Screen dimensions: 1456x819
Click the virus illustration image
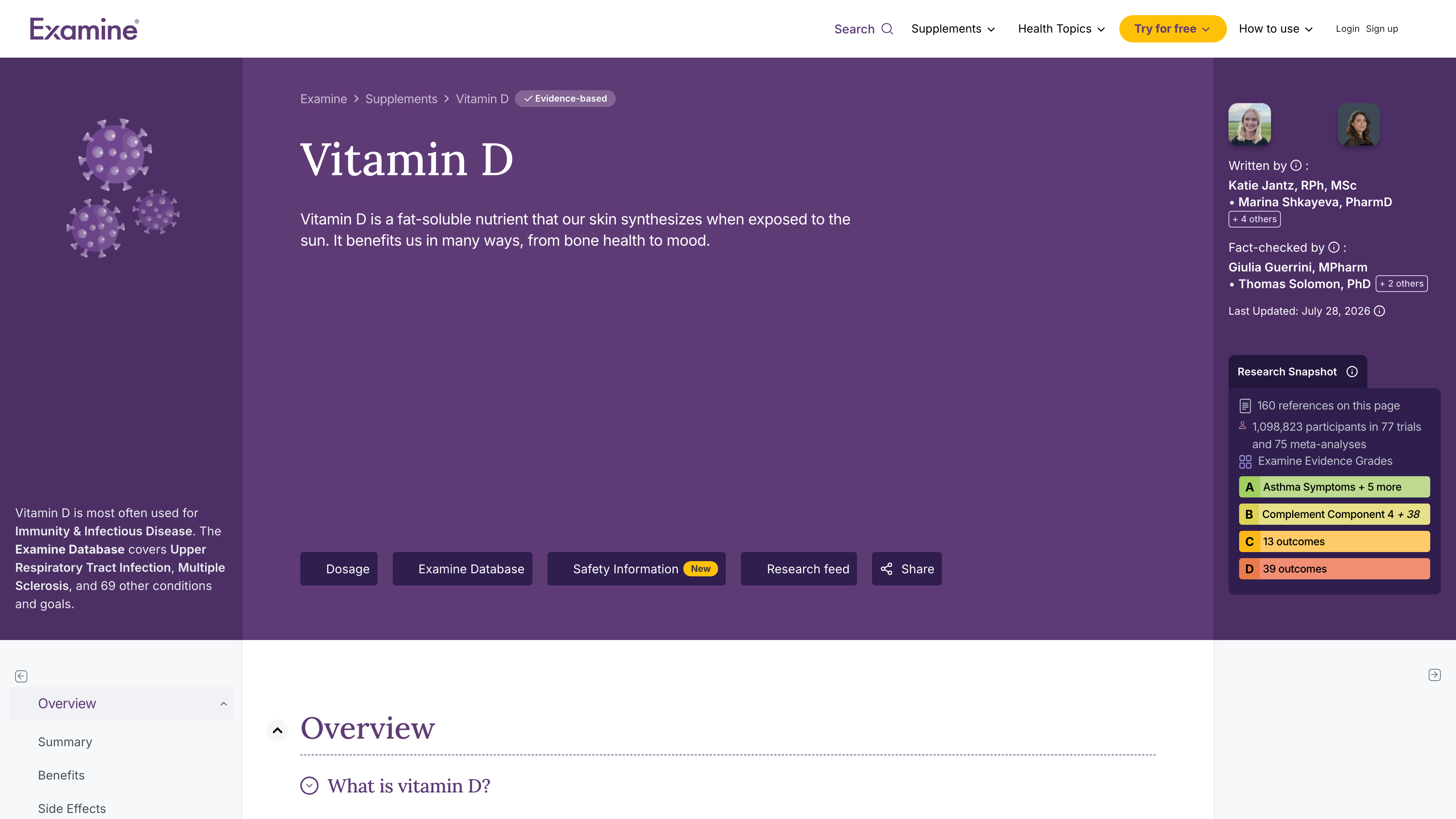(122, 188)
